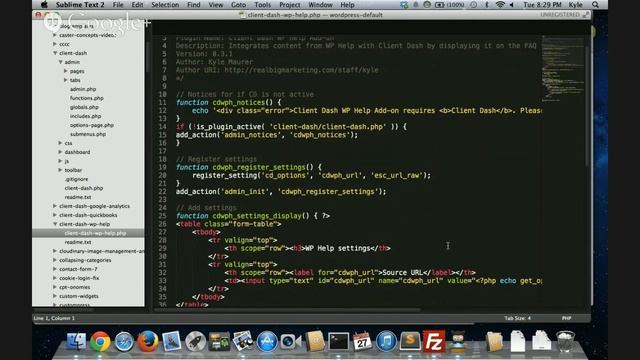Open Contacts address book in dock
640x360 pixels.
[x=315, y=341]
